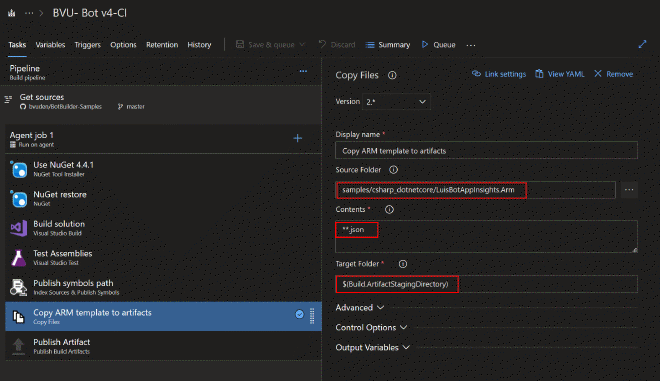Expand the Control Options section
This screenshot has width=660, height=381.
point(371,328)
